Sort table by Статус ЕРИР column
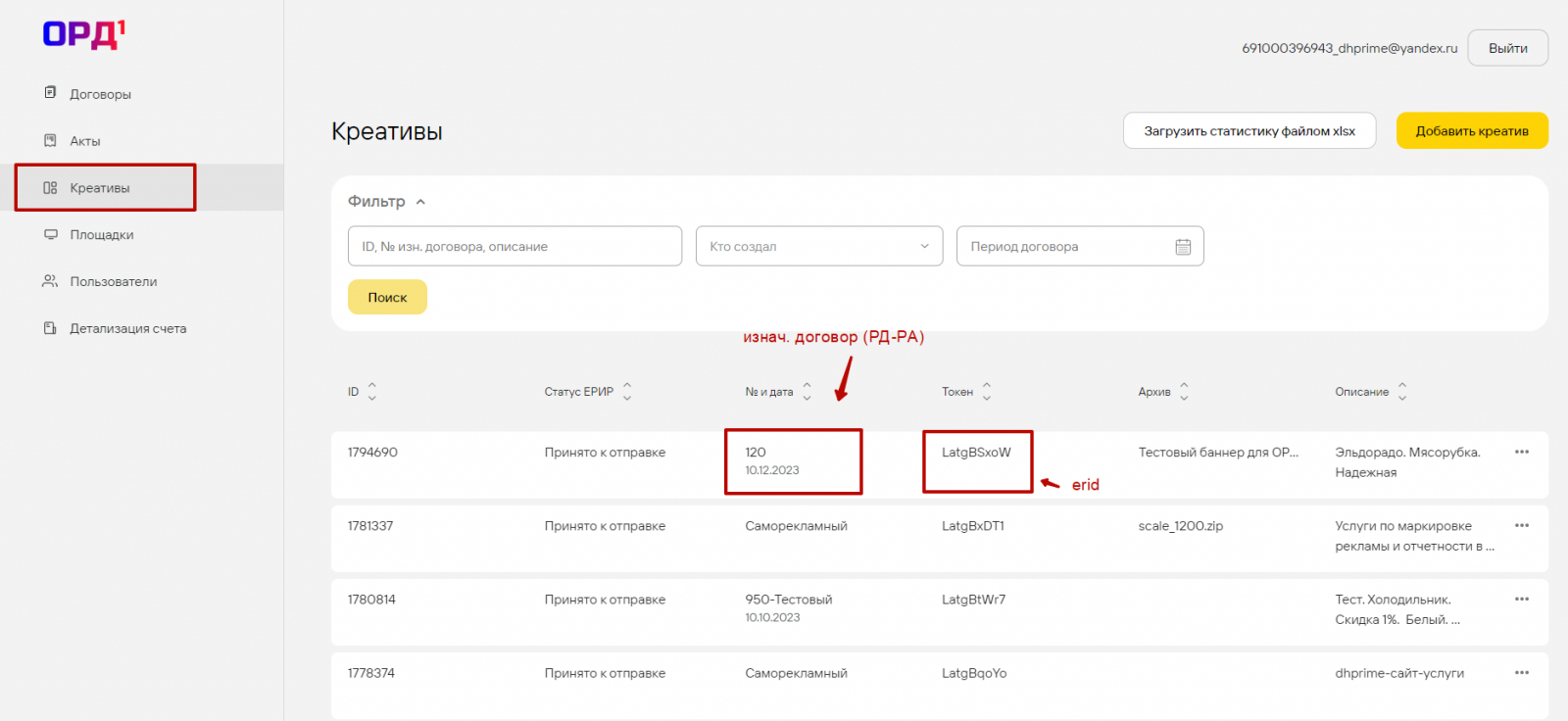 point(627,392)
